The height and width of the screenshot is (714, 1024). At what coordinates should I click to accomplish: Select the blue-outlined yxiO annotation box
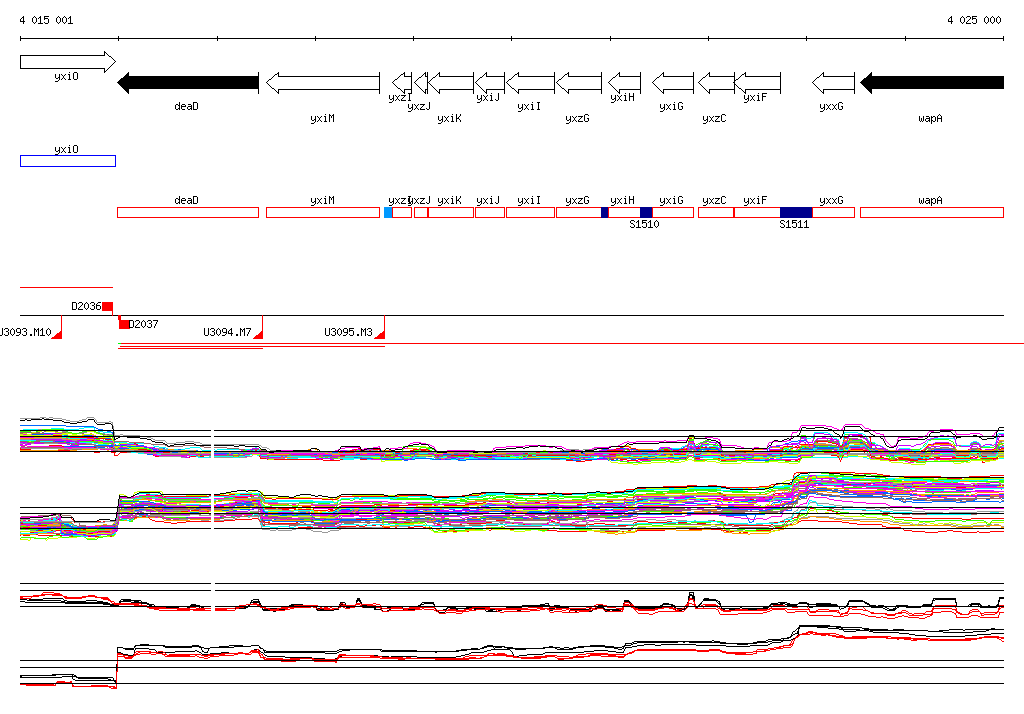pos(67,161)
